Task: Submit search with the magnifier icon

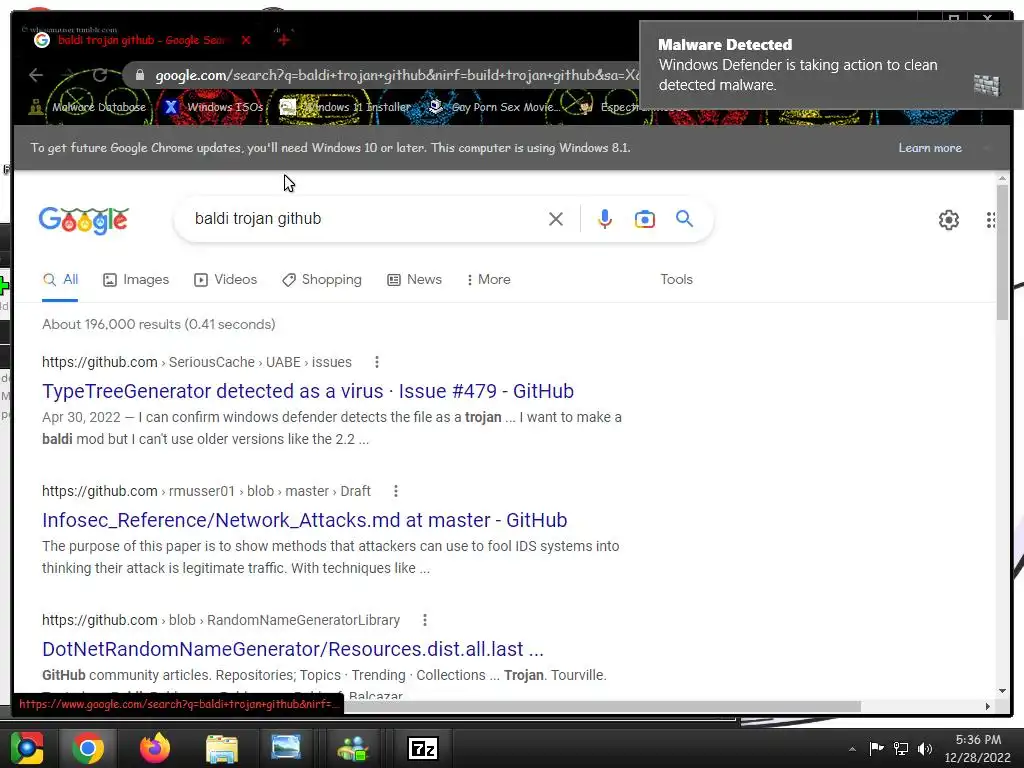Action: pos(684,218)
